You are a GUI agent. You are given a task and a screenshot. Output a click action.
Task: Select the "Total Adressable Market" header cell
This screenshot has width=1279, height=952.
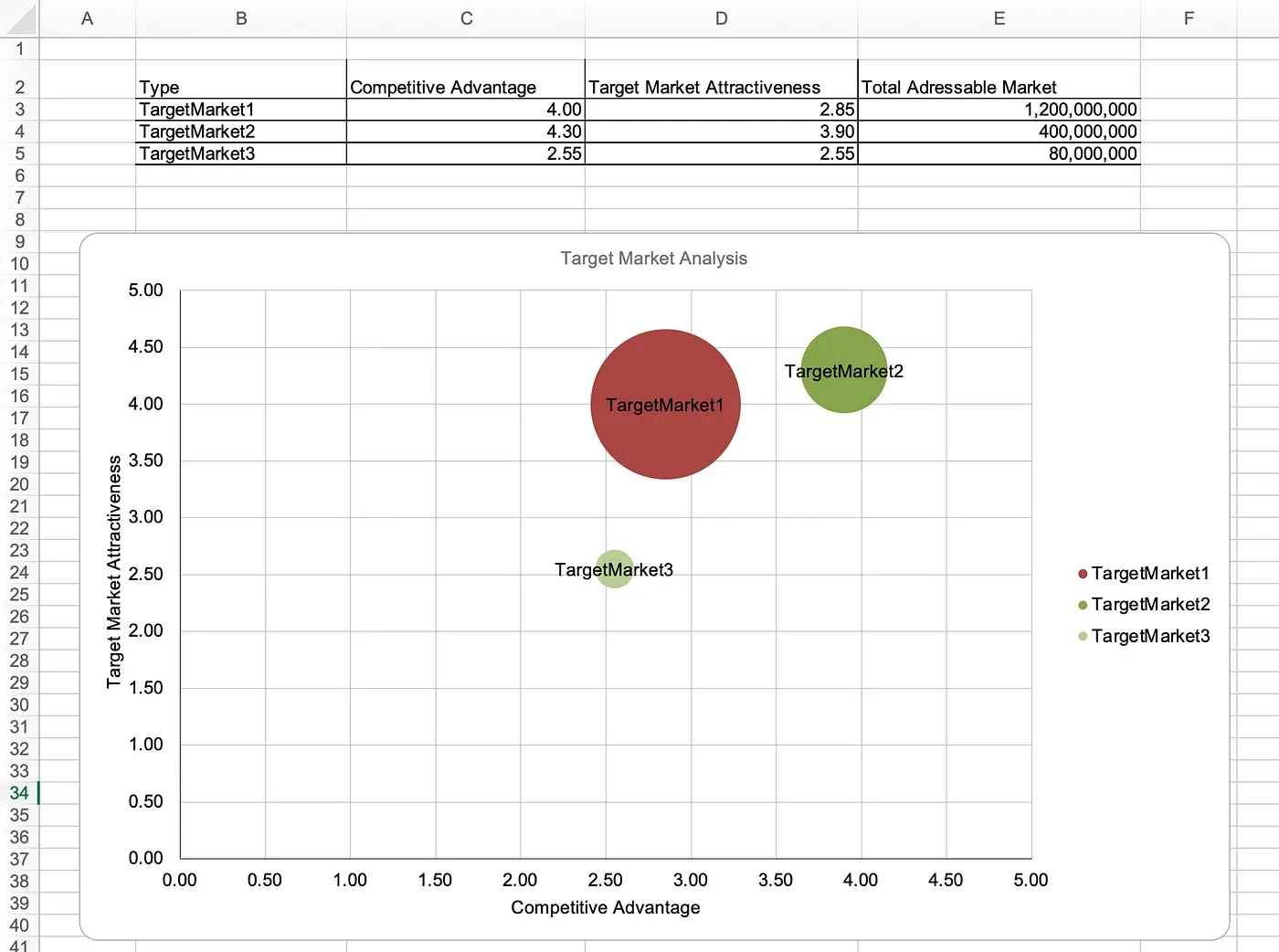pyautogui.click(x=998, y=87)
